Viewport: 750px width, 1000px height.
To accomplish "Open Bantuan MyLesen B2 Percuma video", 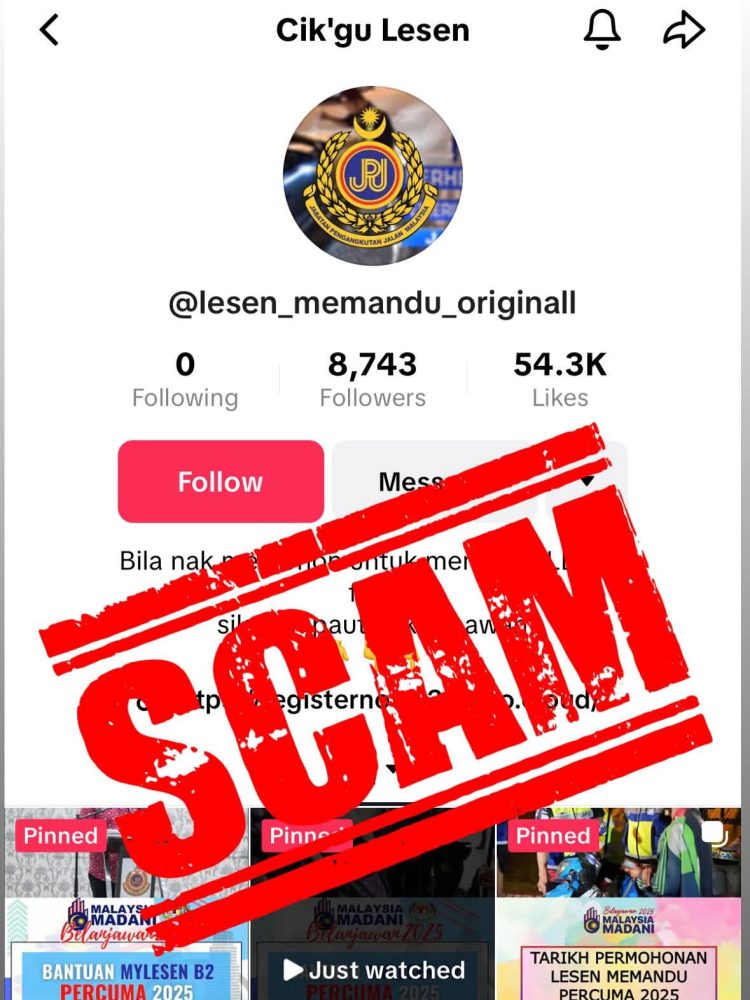I will tap(126, 904).
